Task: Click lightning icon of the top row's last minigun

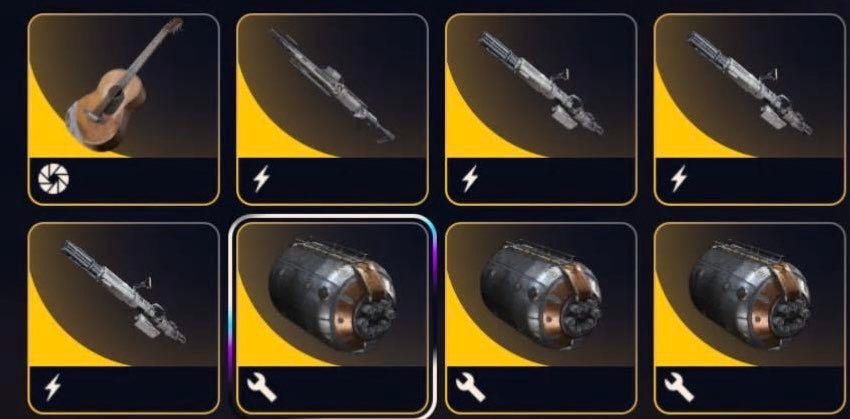Action: (x=679, y=178)
